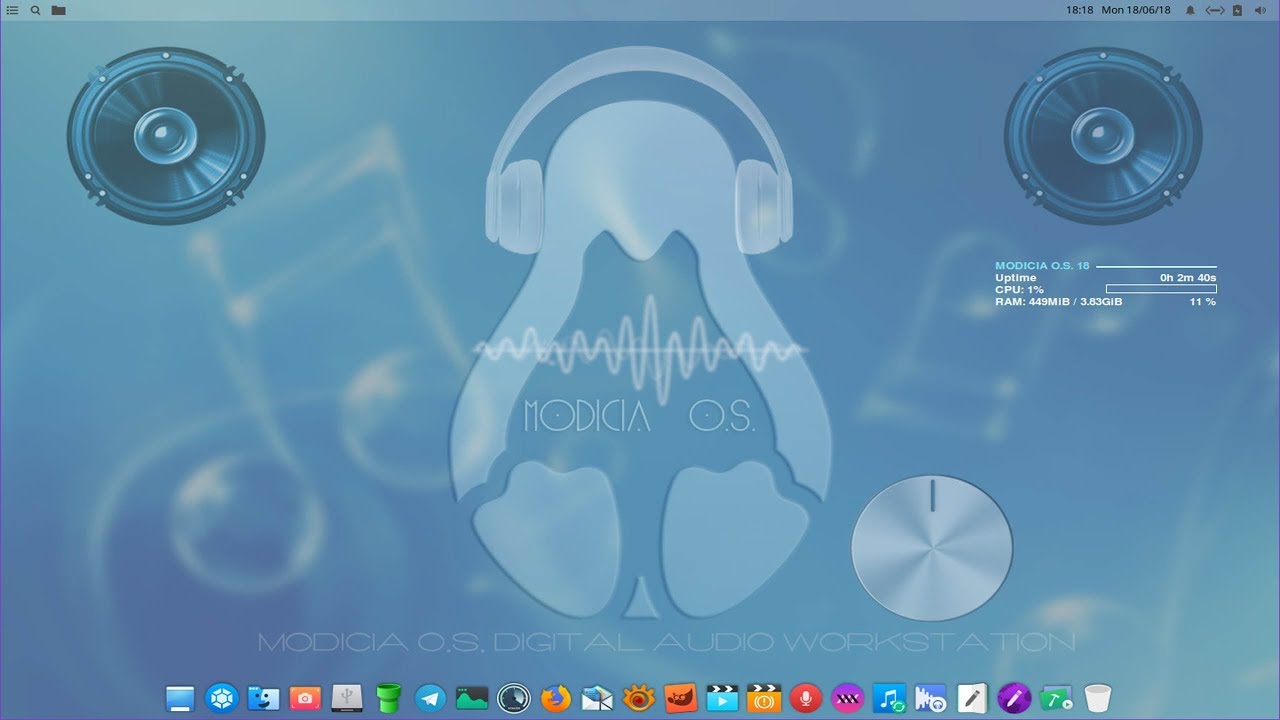Open the network connection indicator

pyautogui.click(x=1214, y=10)
